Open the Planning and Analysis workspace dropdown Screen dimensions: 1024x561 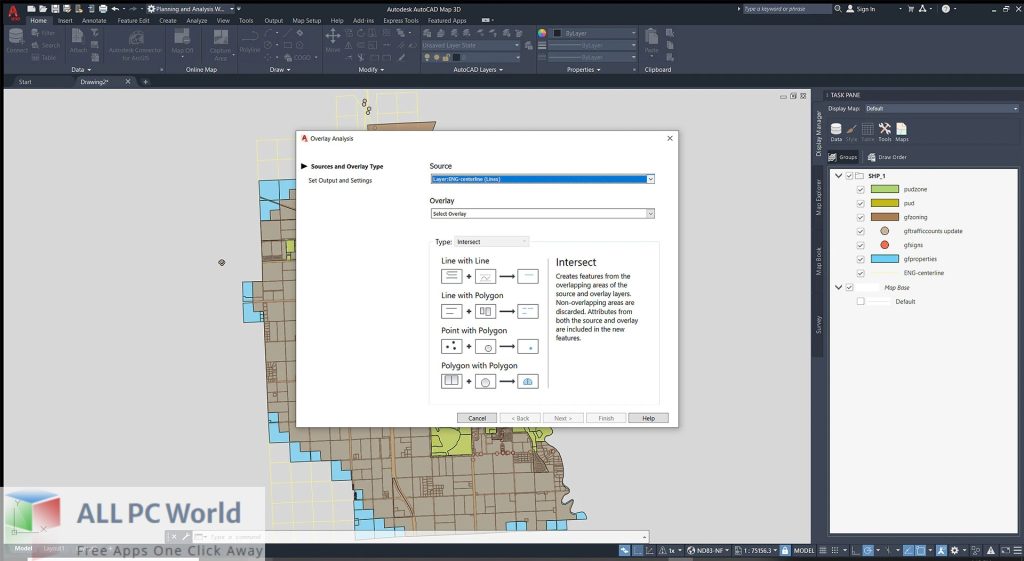190,8
